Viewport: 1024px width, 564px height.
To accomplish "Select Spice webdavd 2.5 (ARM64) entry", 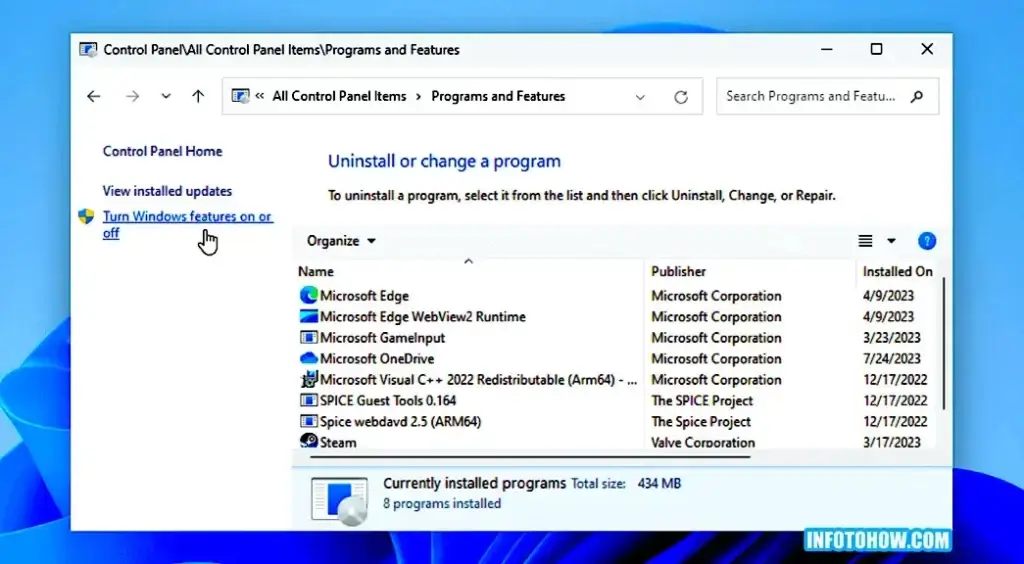I will (400, 421).
